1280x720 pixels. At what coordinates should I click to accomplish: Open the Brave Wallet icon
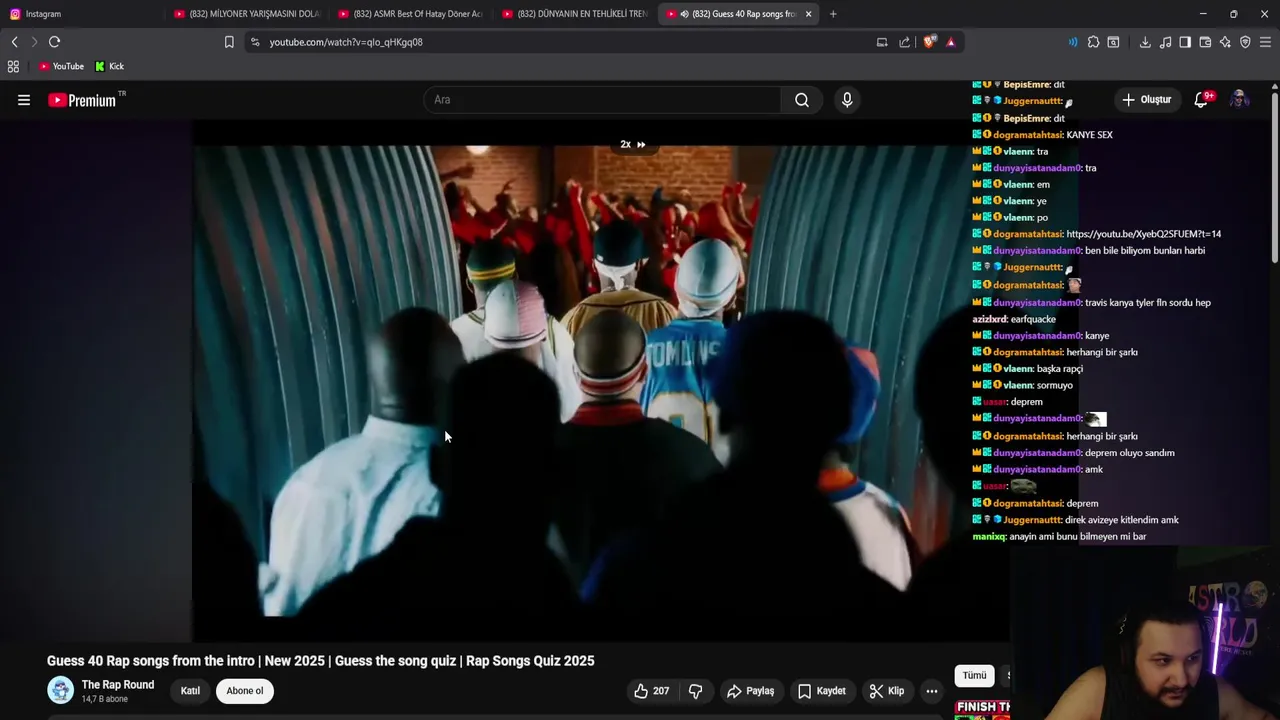point(1205,42)
